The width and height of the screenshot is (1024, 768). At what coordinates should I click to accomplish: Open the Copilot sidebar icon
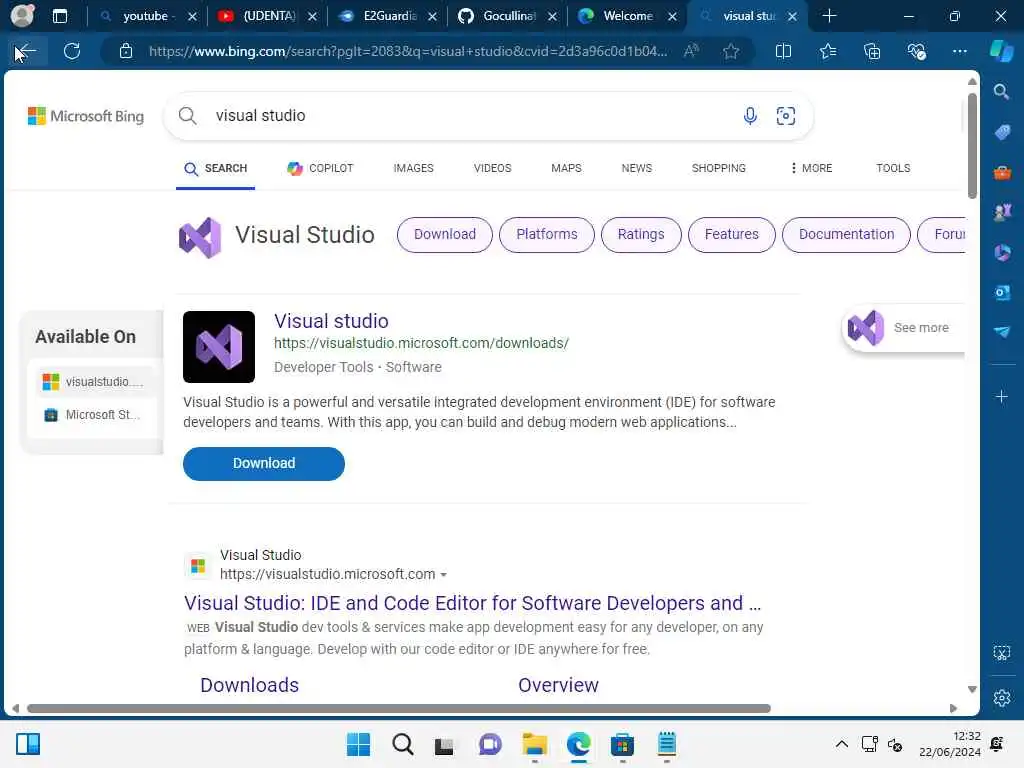(1002, 51)
